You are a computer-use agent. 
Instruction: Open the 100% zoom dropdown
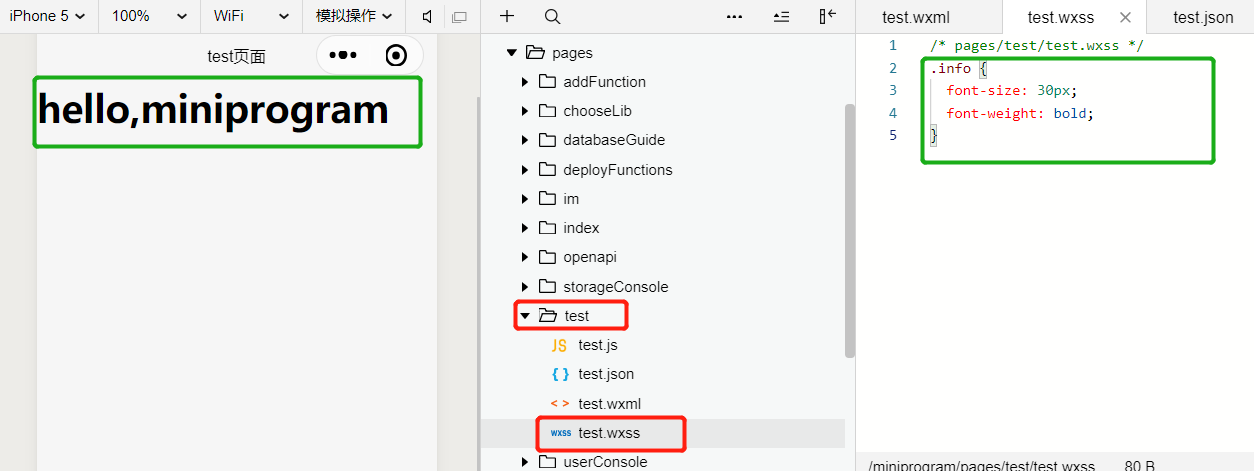(149, 16)
